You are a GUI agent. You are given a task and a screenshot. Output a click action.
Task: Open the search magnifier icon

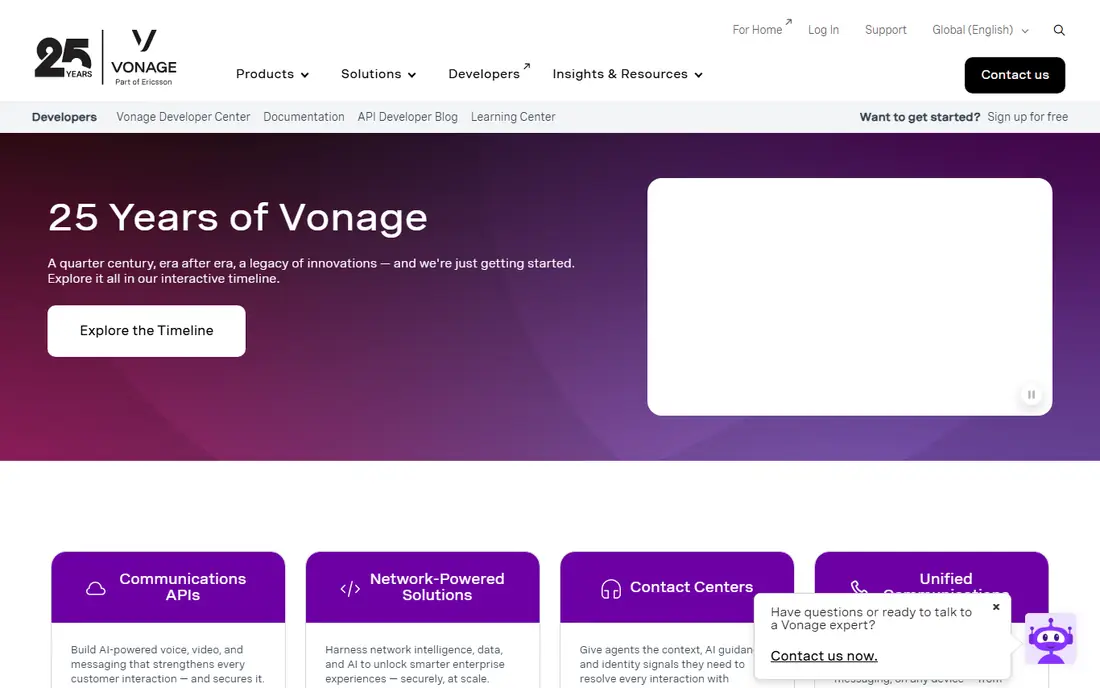pos(1059,30)
